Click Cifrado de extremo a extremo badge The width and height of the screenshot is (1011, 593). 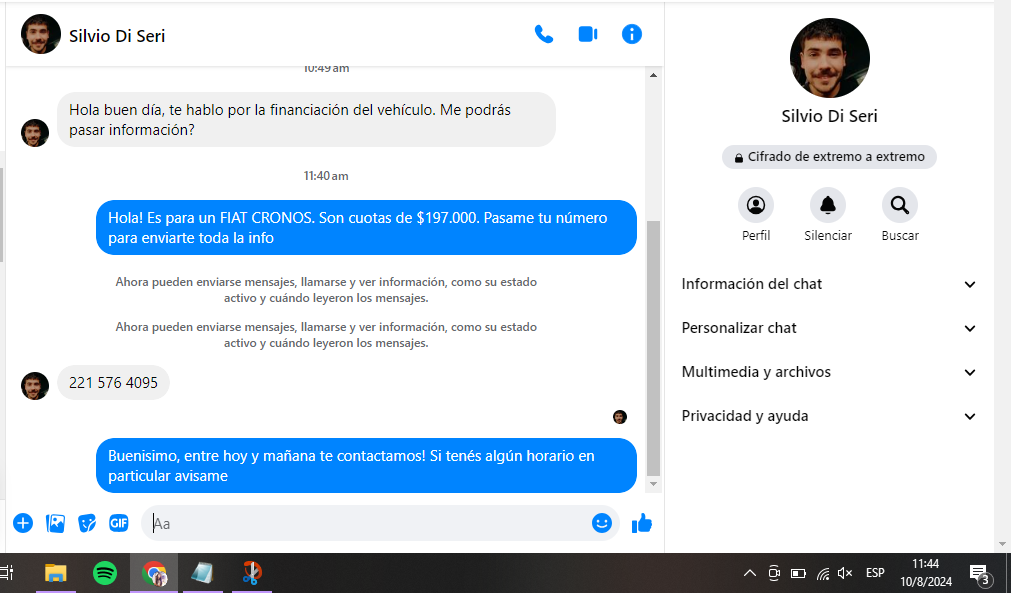click(829, 157)
